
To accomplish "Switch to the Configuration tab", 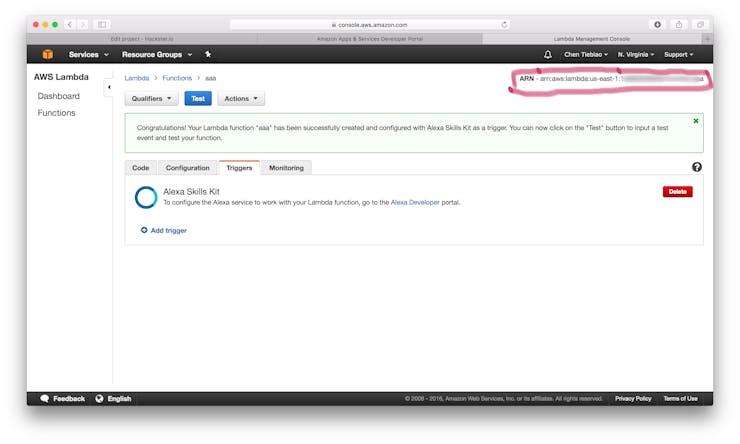I will click(187, 168).
